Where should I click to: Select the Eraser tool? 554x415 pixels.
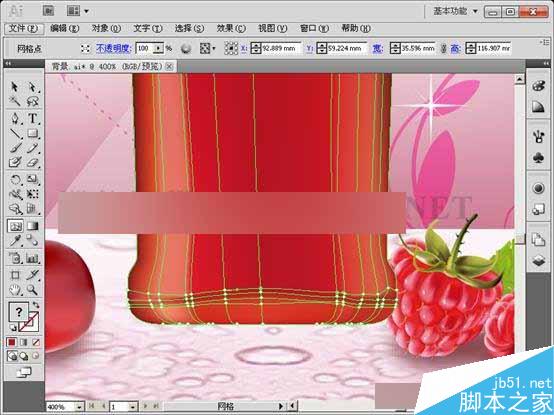pos(32,162)
